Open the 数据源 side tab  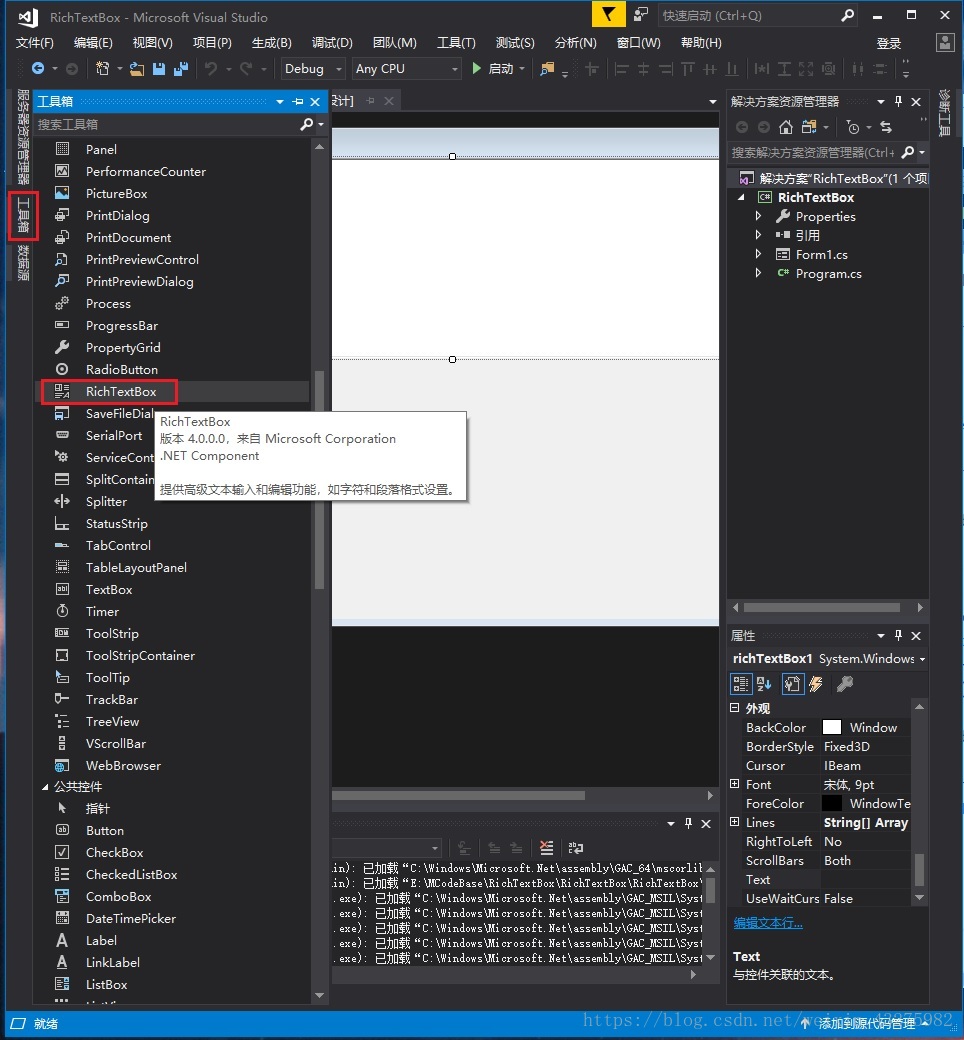coord(23,262)
